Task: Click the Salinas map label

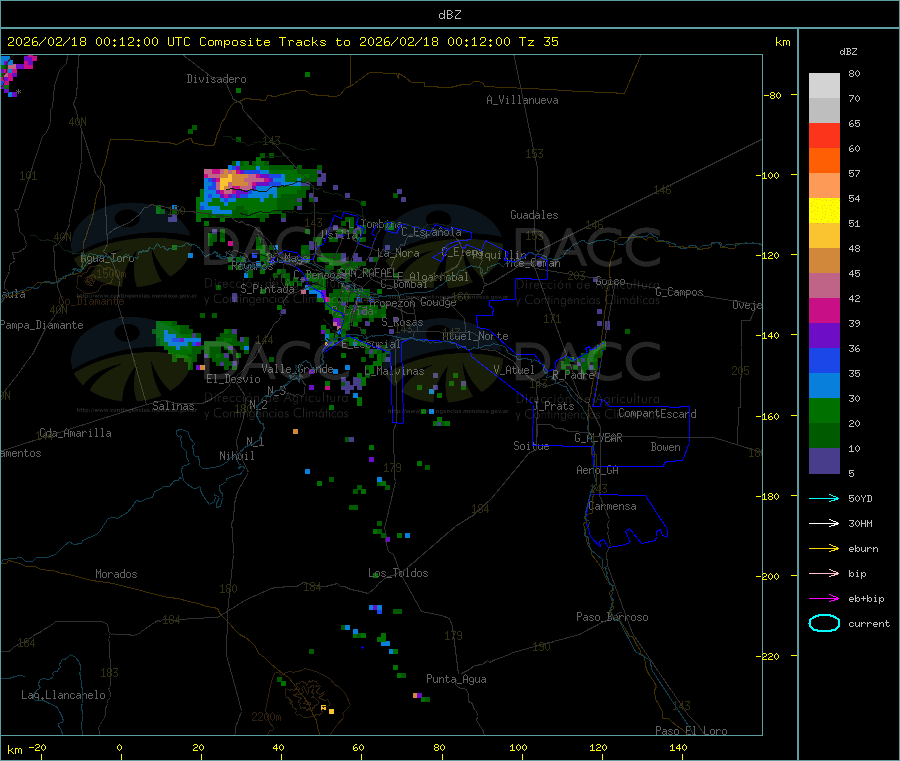Action: [x=173, y=406]
